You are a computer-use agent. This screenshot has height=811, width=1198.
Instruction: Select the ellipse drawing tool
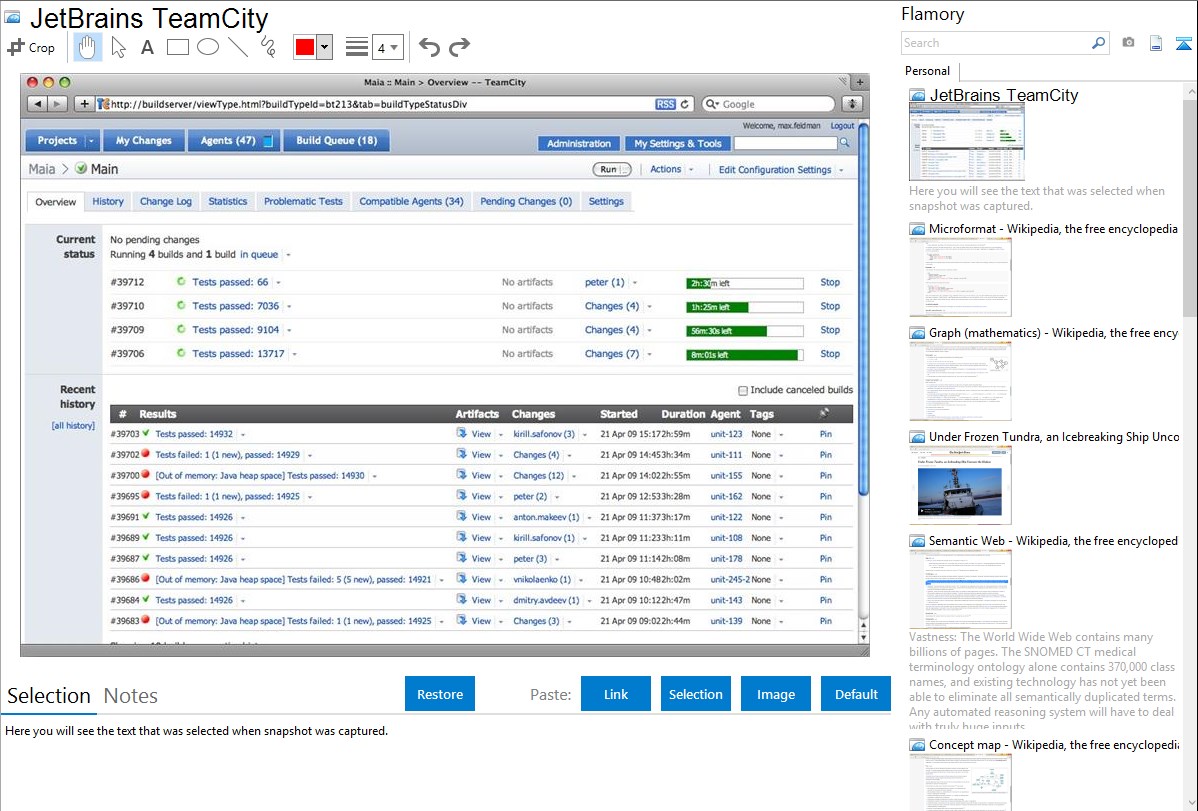(208, 47)
